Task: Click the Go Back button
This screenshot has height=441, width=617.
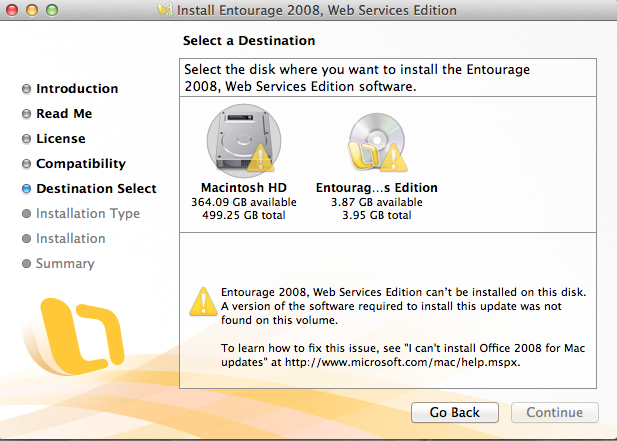Action: 455,412
